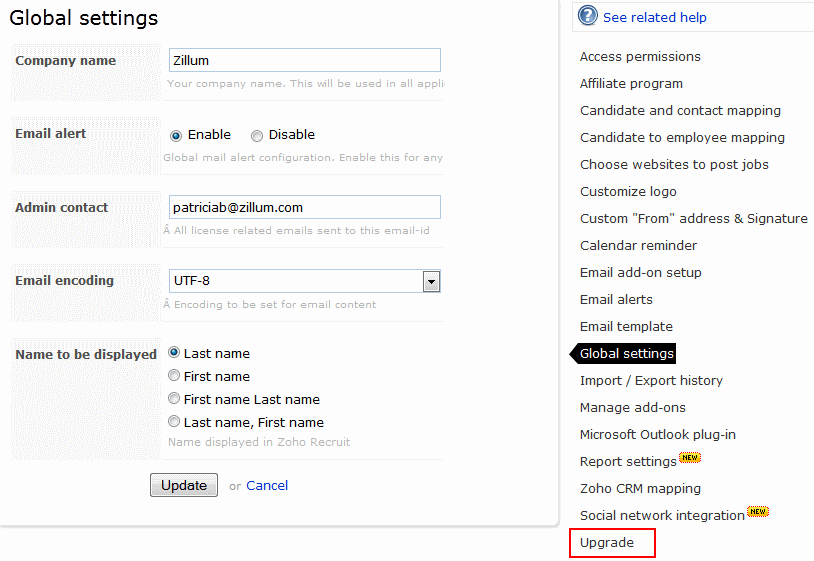Open Email template settings

(626, 327)
